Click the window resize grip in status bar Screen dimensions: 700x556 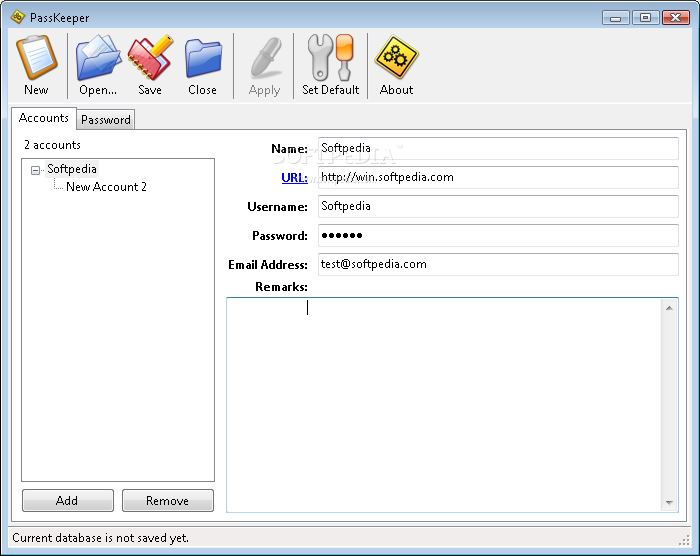point(684,541)
